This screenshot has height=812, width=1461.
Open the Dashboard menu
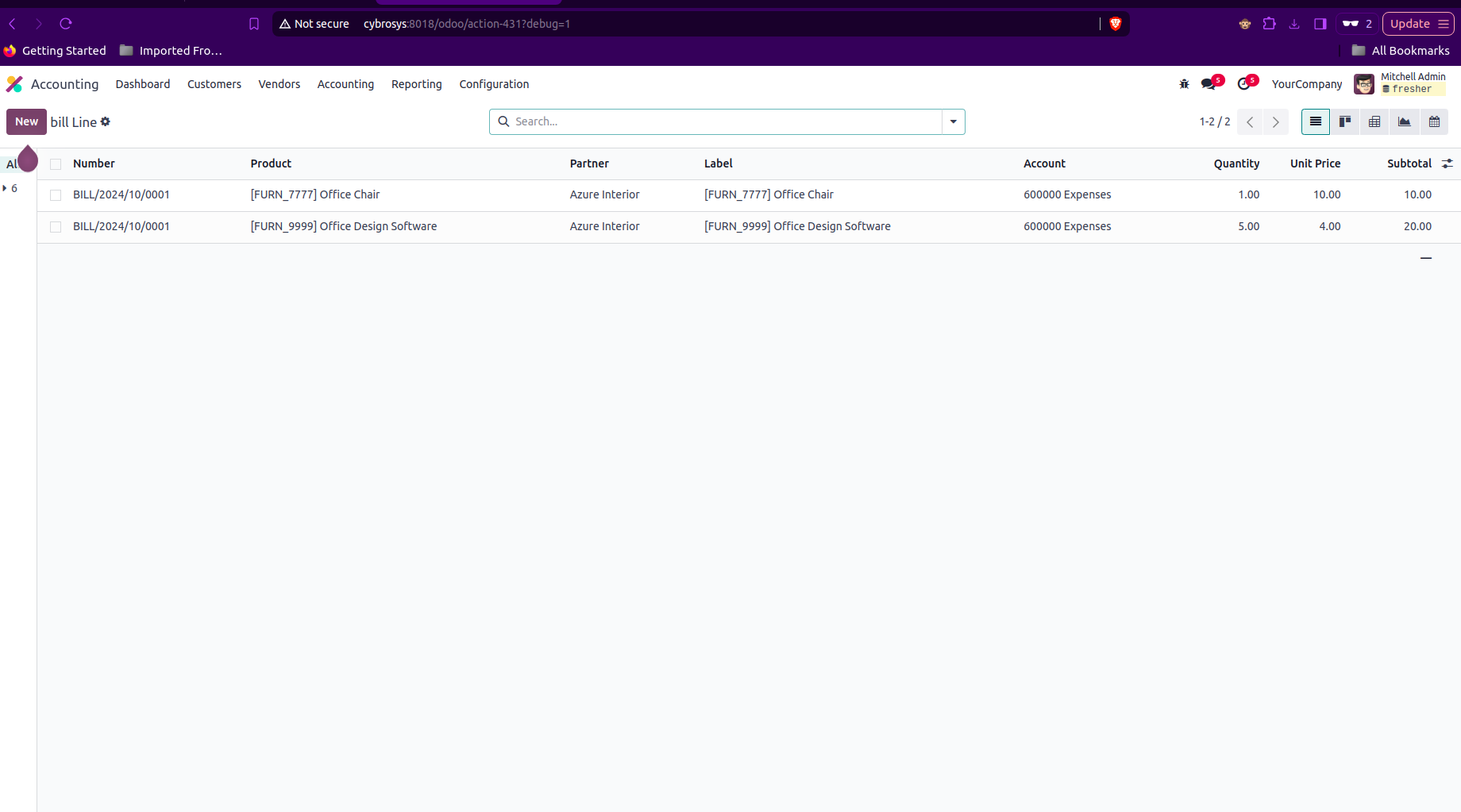pyautogui.click(x=143, y=84)
